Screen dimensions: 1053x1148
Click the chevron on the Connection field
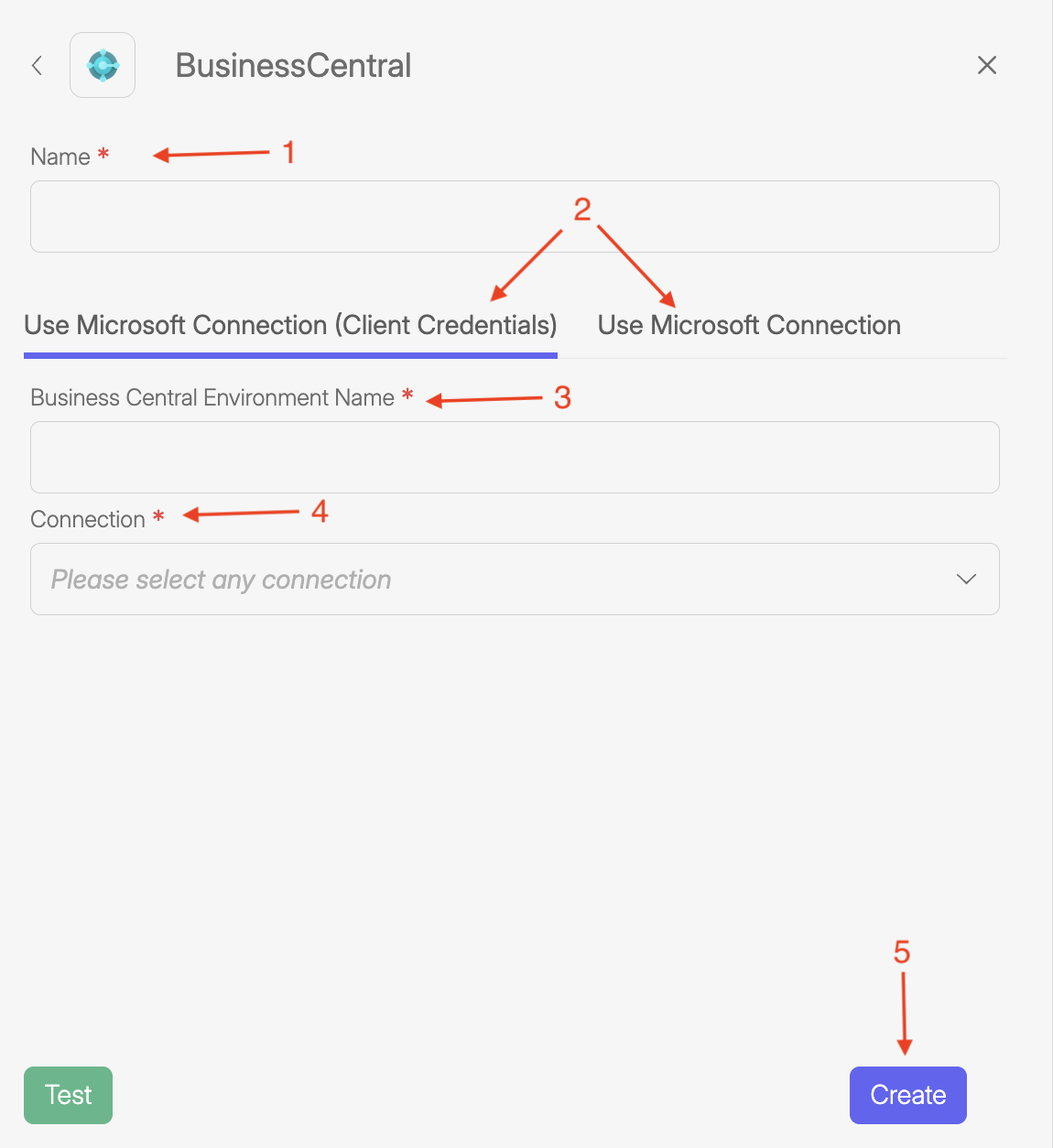coord(965,579)
